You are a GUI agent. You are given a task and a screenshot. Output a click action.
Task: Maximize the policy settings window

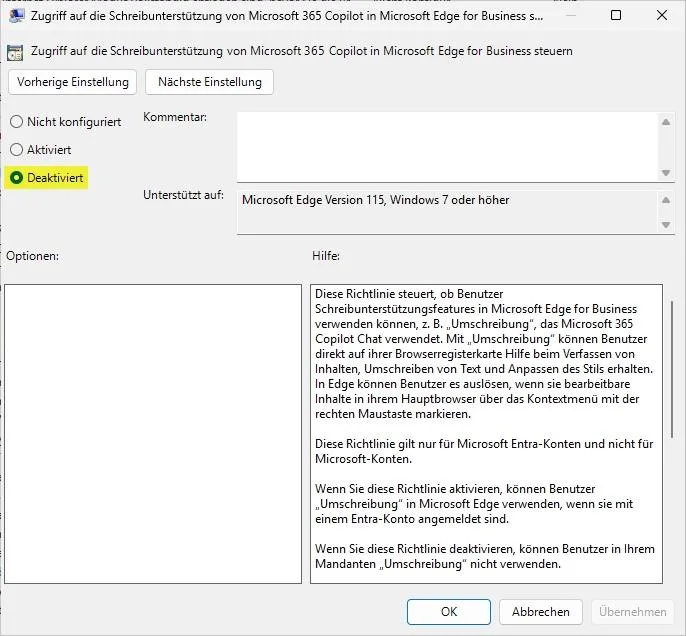616,16
